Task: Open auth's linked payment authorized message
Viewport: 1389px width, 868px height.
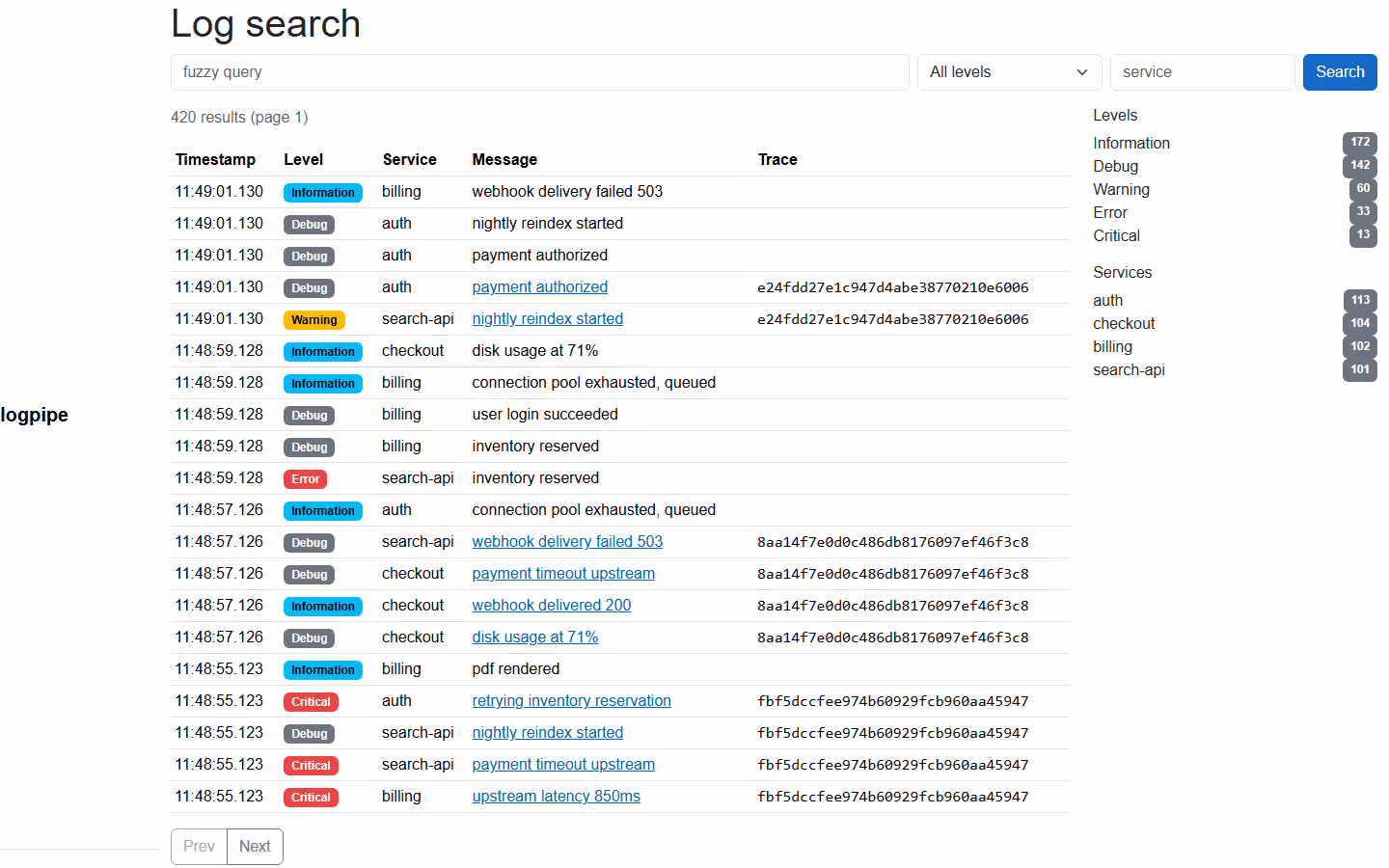Action: [539, 287]
